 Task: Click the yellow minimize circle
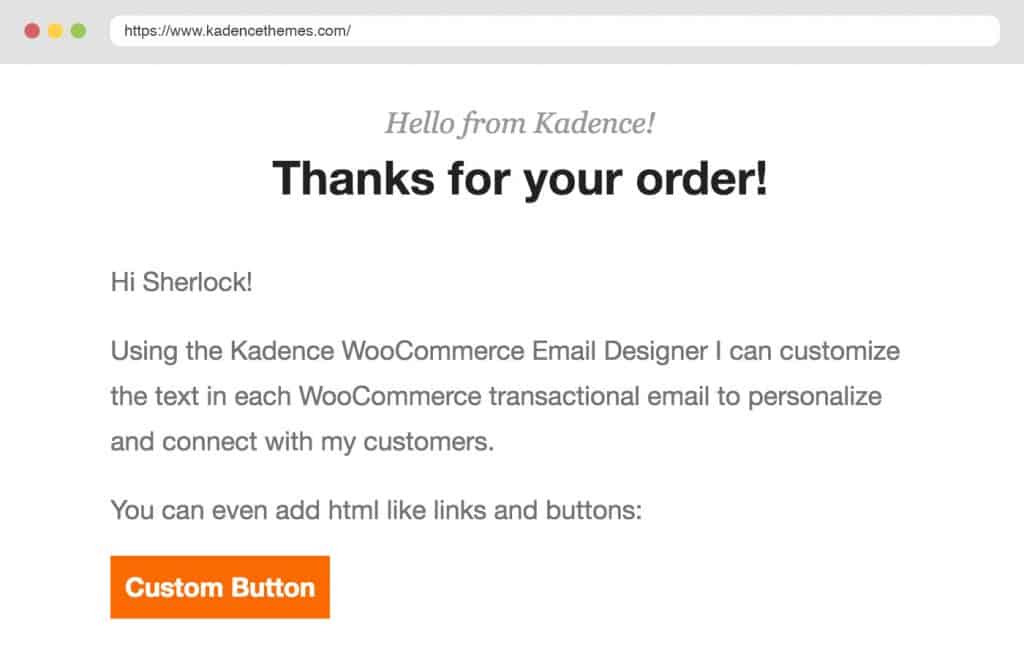coord(56,31)
